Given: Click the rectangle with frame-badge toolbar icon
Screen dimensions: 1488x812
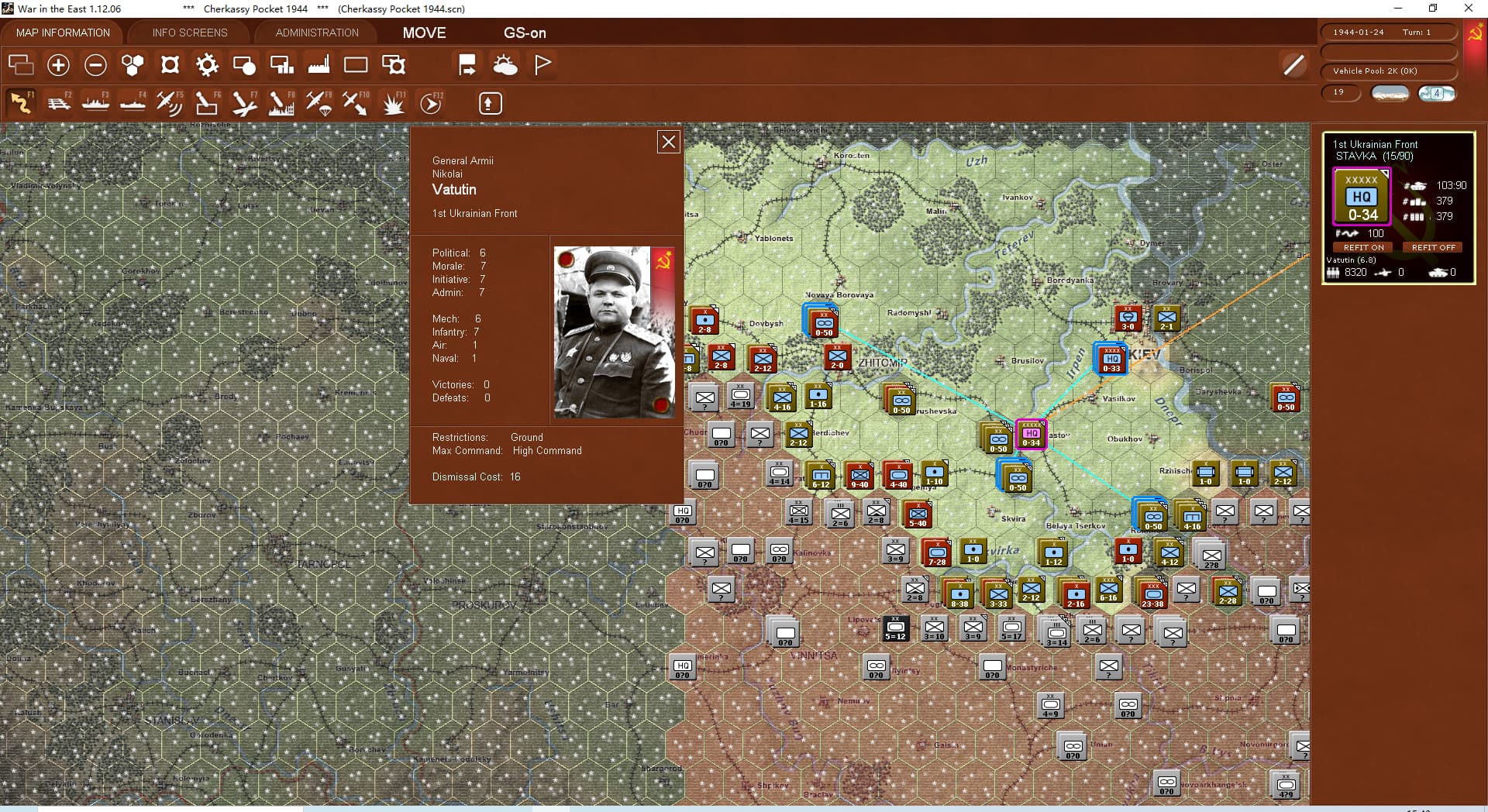Looking at the screenshot, I should (394, 64).
